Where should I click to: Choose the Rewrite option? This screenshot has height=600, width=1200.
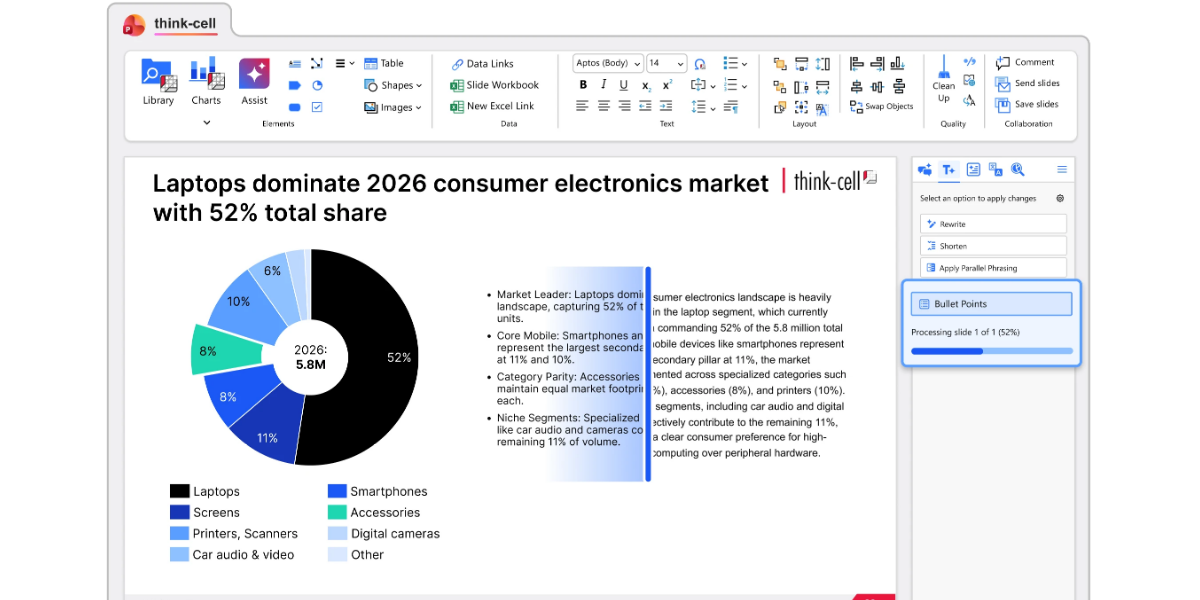[x=993, y=224]
